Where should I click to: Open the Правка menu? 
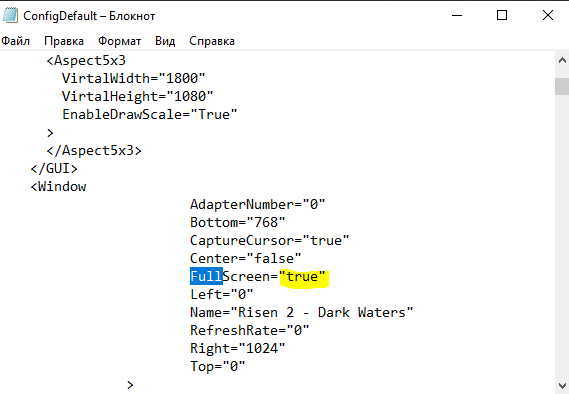[x=64, y=41]
